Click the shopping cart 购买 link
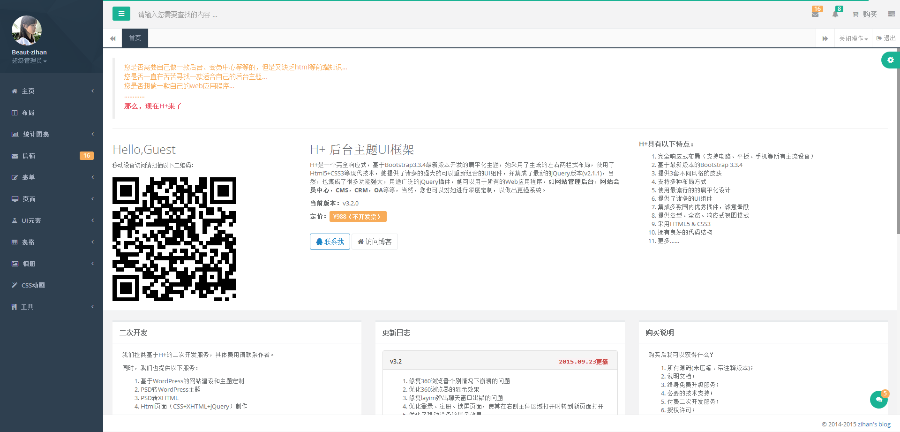This screenshot has height=432, width=900. coord(864,14)
